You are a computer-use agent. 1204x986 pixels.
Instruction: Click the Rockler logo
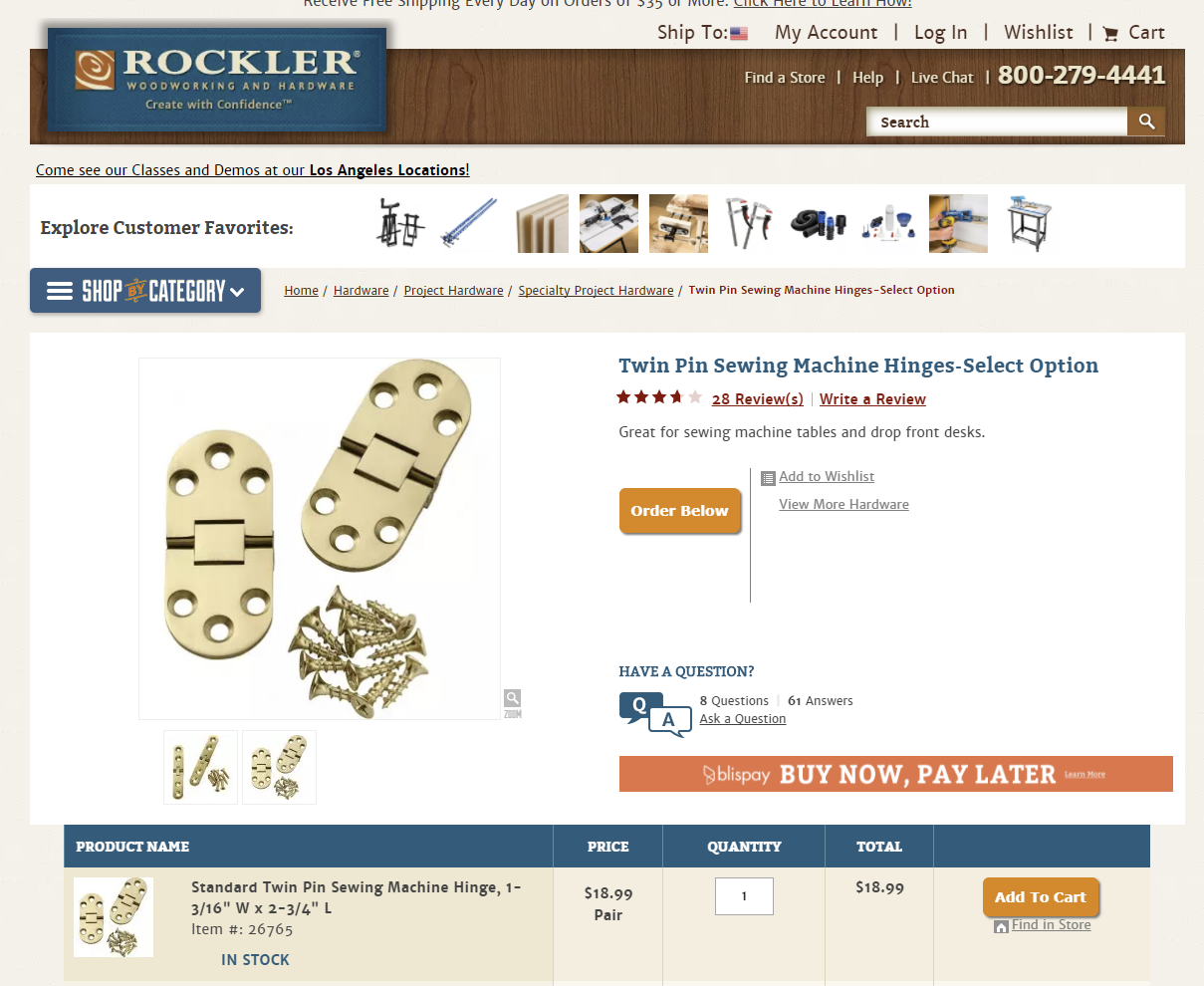[x=217, y=78]
